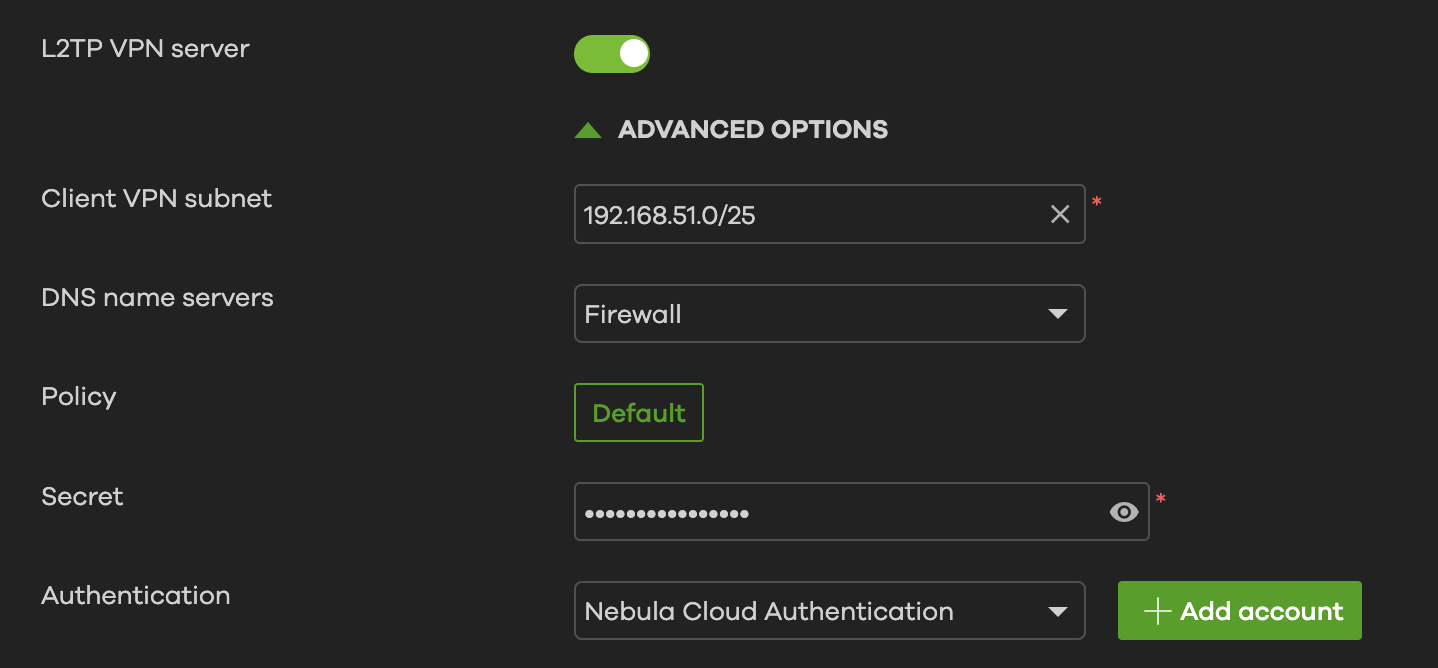Toggle the L2TP VPN server switch
The height and width of the screenshot is (668, 1438).
pyautogui.click(x=611, y=54)
